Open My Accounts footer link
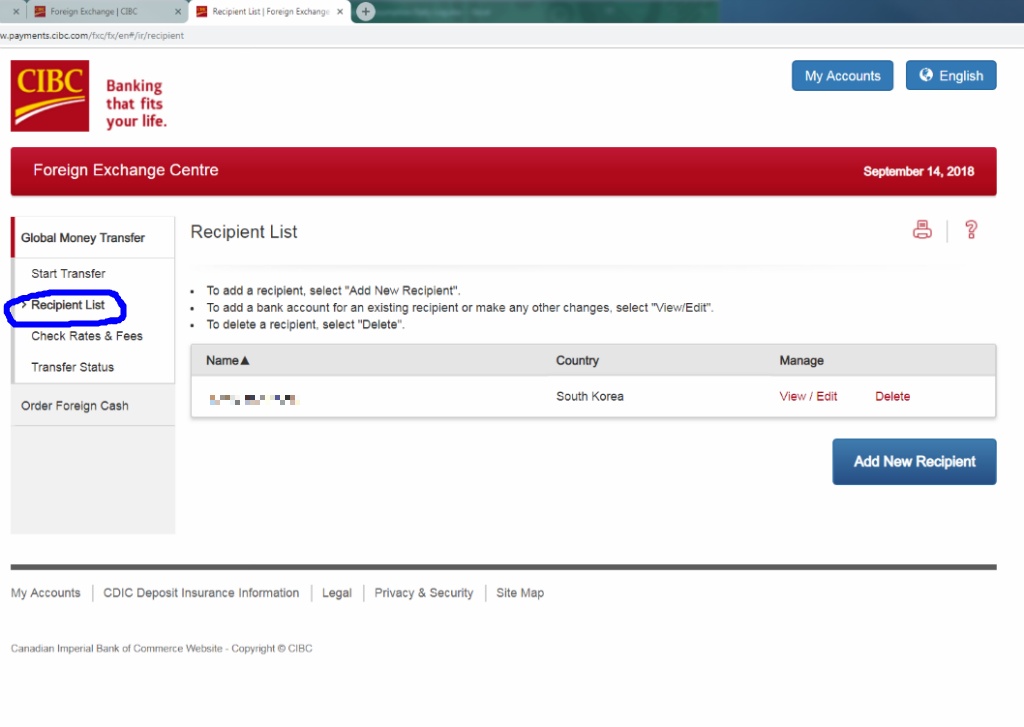The width and height of the screenshot is (1024, 727). 46,593
